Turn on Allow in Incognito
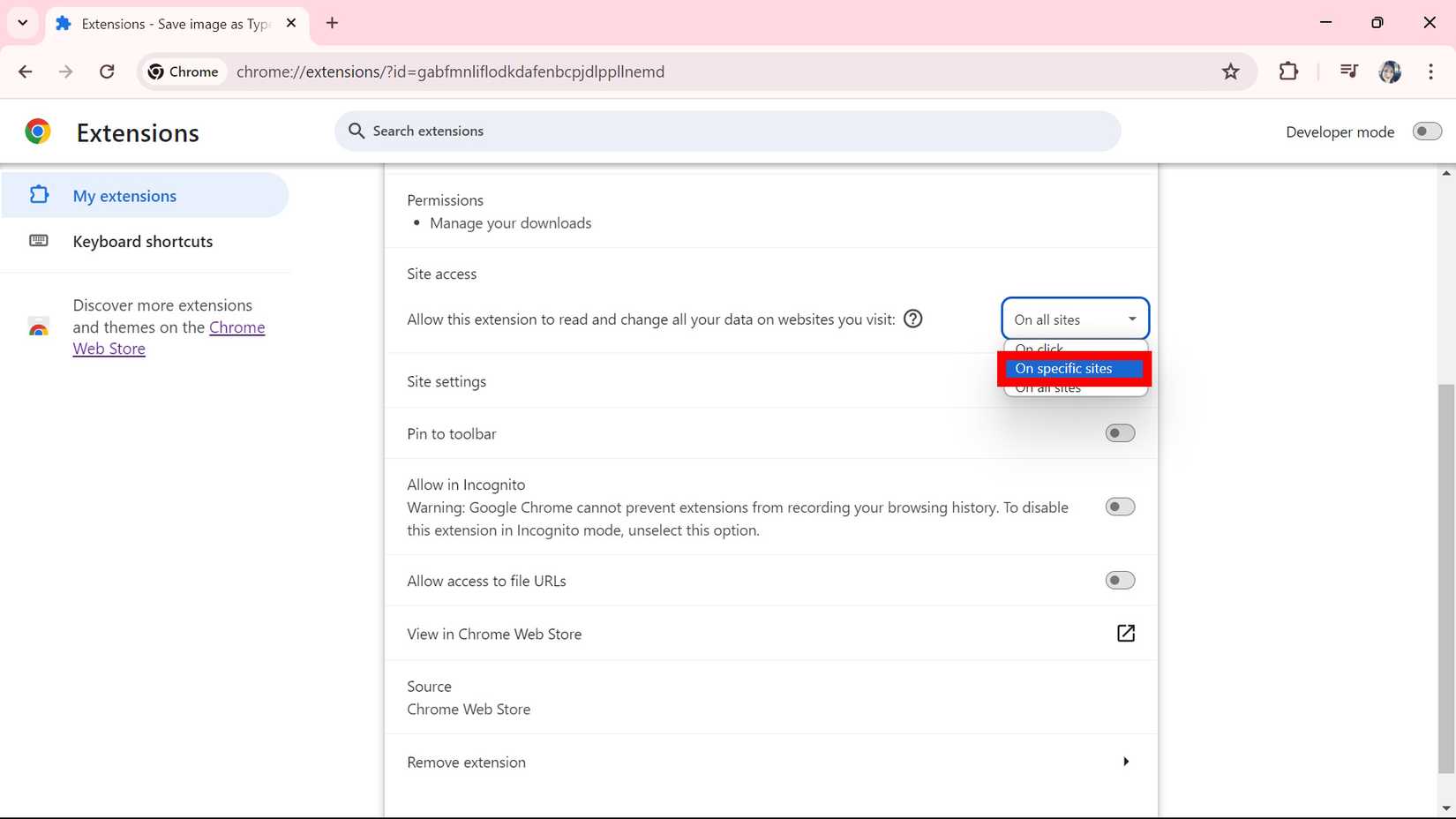 click(1119, 506)
